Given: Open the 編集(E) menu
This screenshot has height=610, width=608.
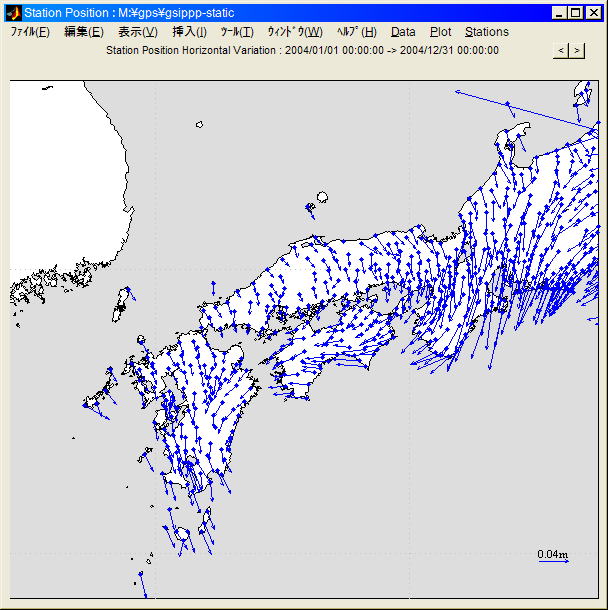Looking at the screenshot, I should coord(83,32).
